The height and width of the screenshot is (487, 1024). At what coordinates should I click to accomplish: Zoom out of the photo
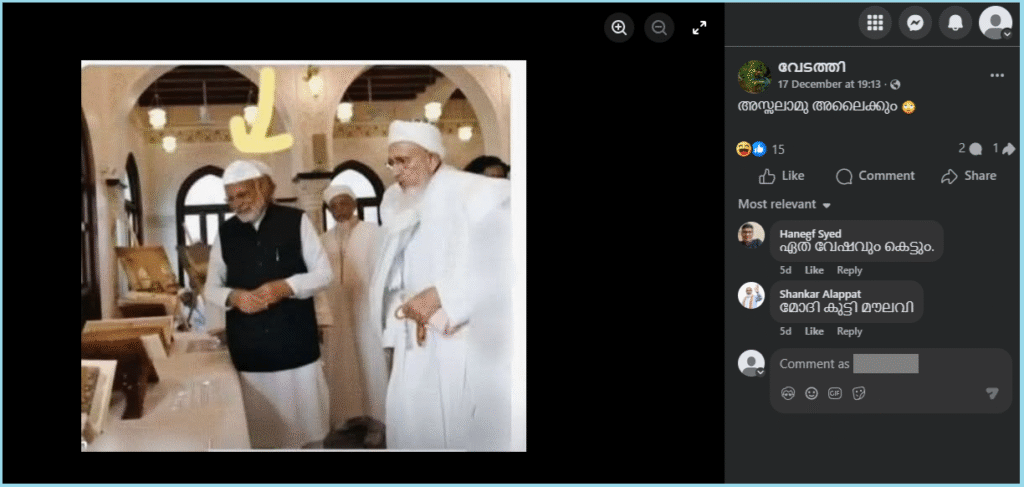tap(659, 28)
